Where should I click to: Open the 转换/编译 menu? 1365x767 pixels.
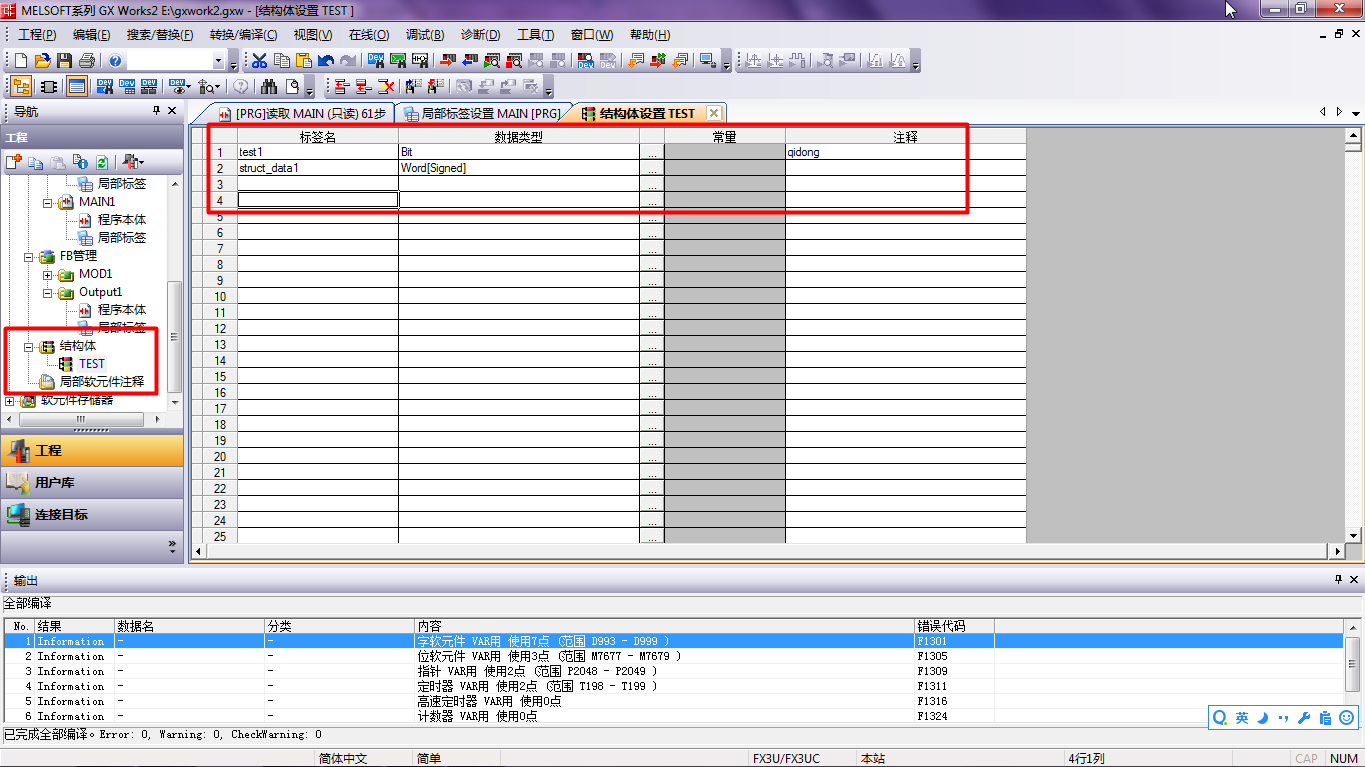point(243,35)
